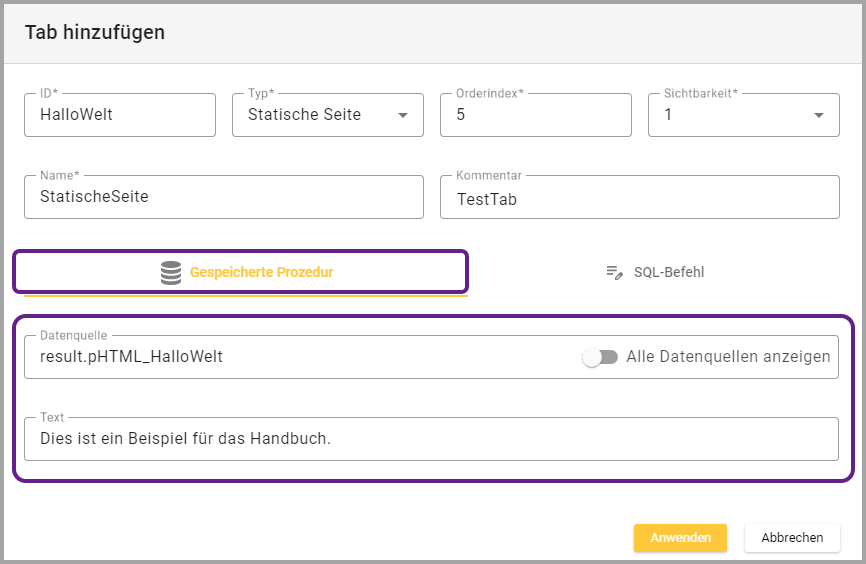Click the Text field with Handbuch example

[x=431, y=438]
